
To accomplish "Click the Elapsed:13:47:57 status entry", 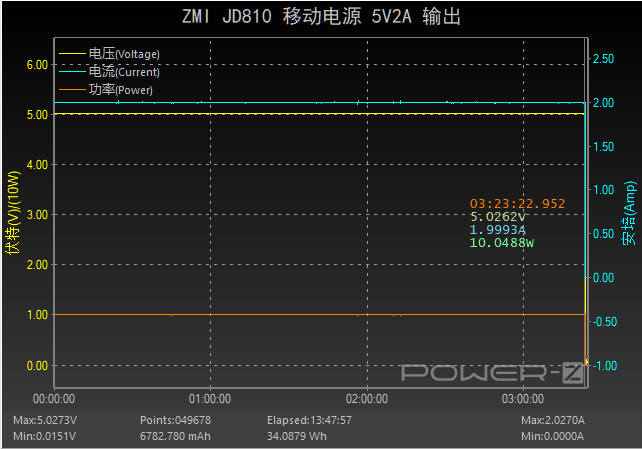I will tap(309, 420).
